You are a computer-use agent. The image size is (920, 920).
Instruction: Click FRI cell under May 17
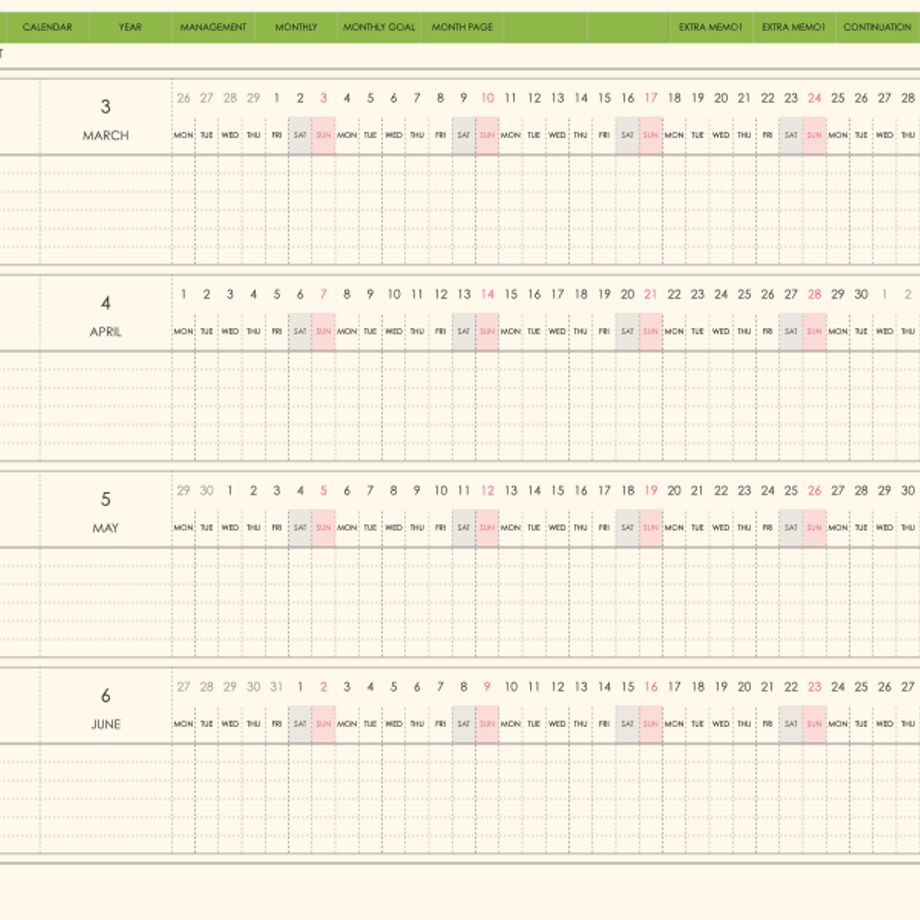604,528
